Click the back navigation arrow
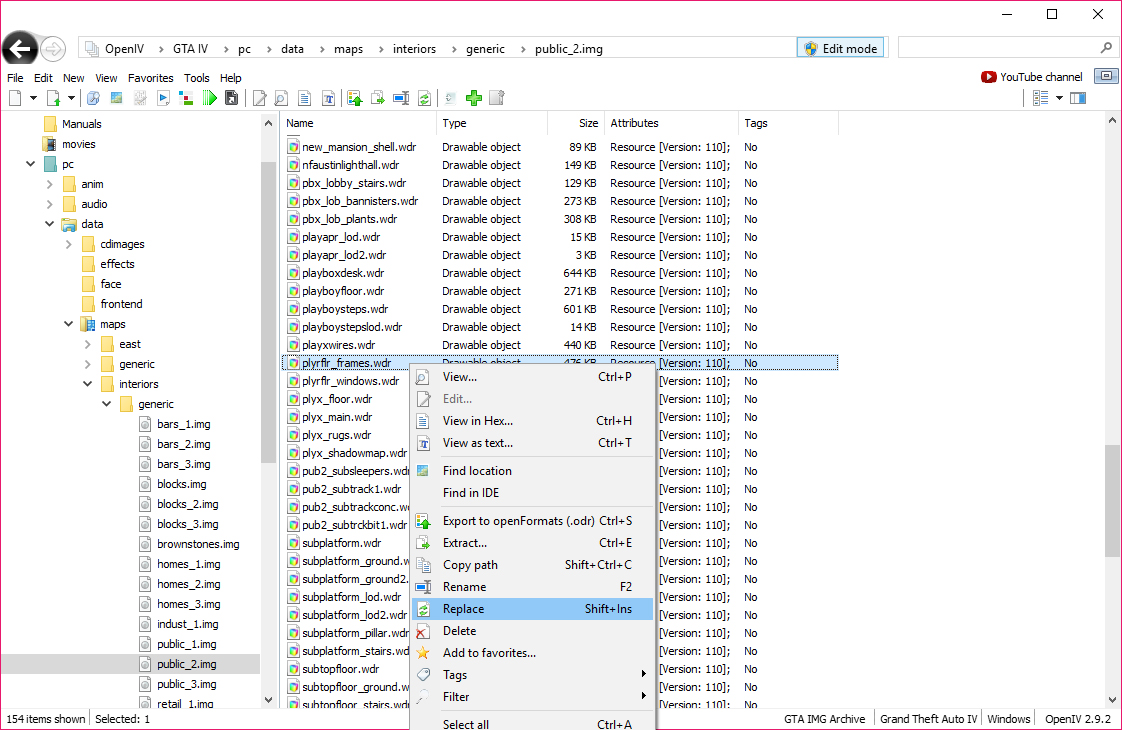 (x=20, y=49)
